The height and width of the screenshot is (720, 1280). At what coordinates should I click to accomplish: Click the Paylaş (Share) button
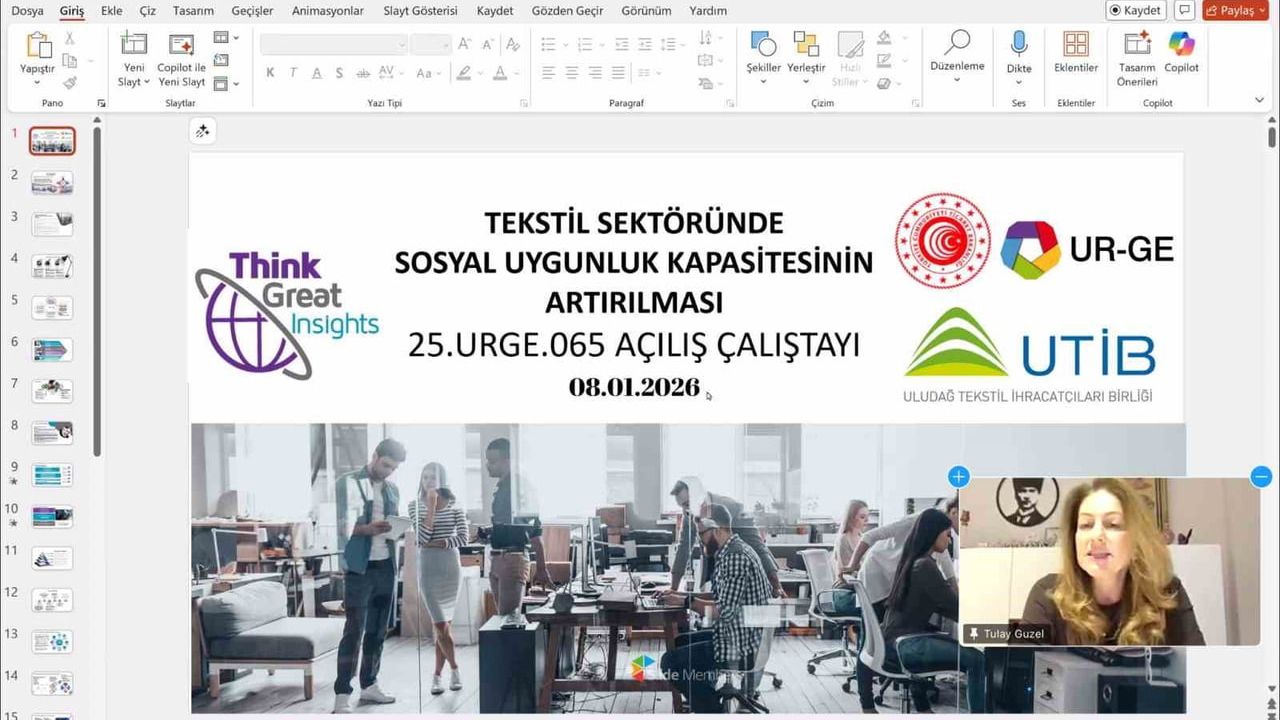[1233, 10]
